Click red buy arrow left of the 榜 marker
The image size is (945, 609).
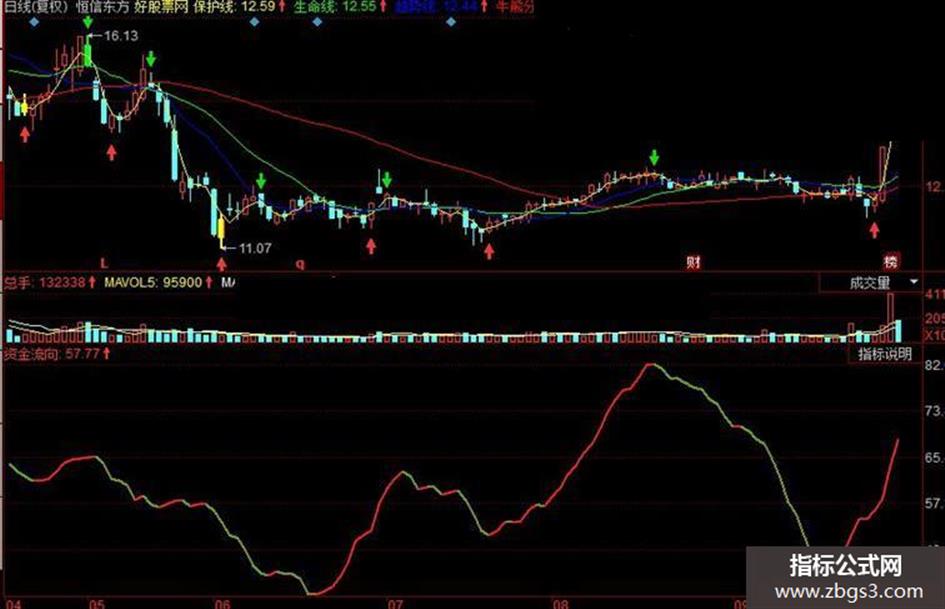(874, 230)
